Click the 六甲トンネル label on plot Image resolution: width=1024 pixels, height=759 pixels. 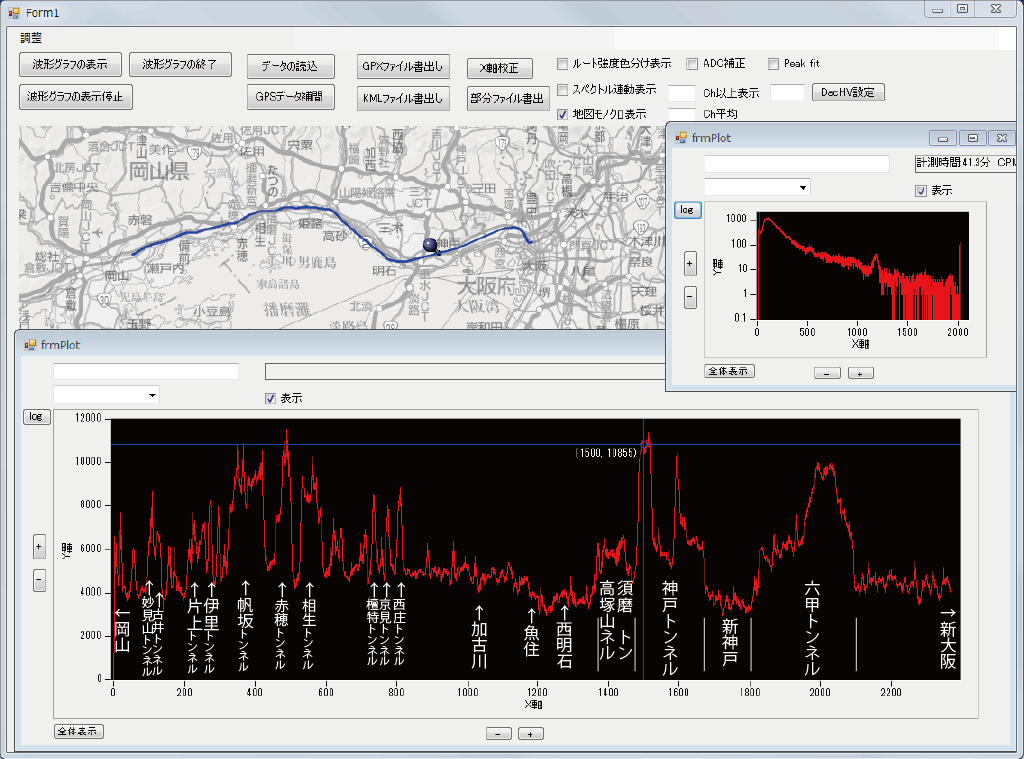tap(812, 628)
